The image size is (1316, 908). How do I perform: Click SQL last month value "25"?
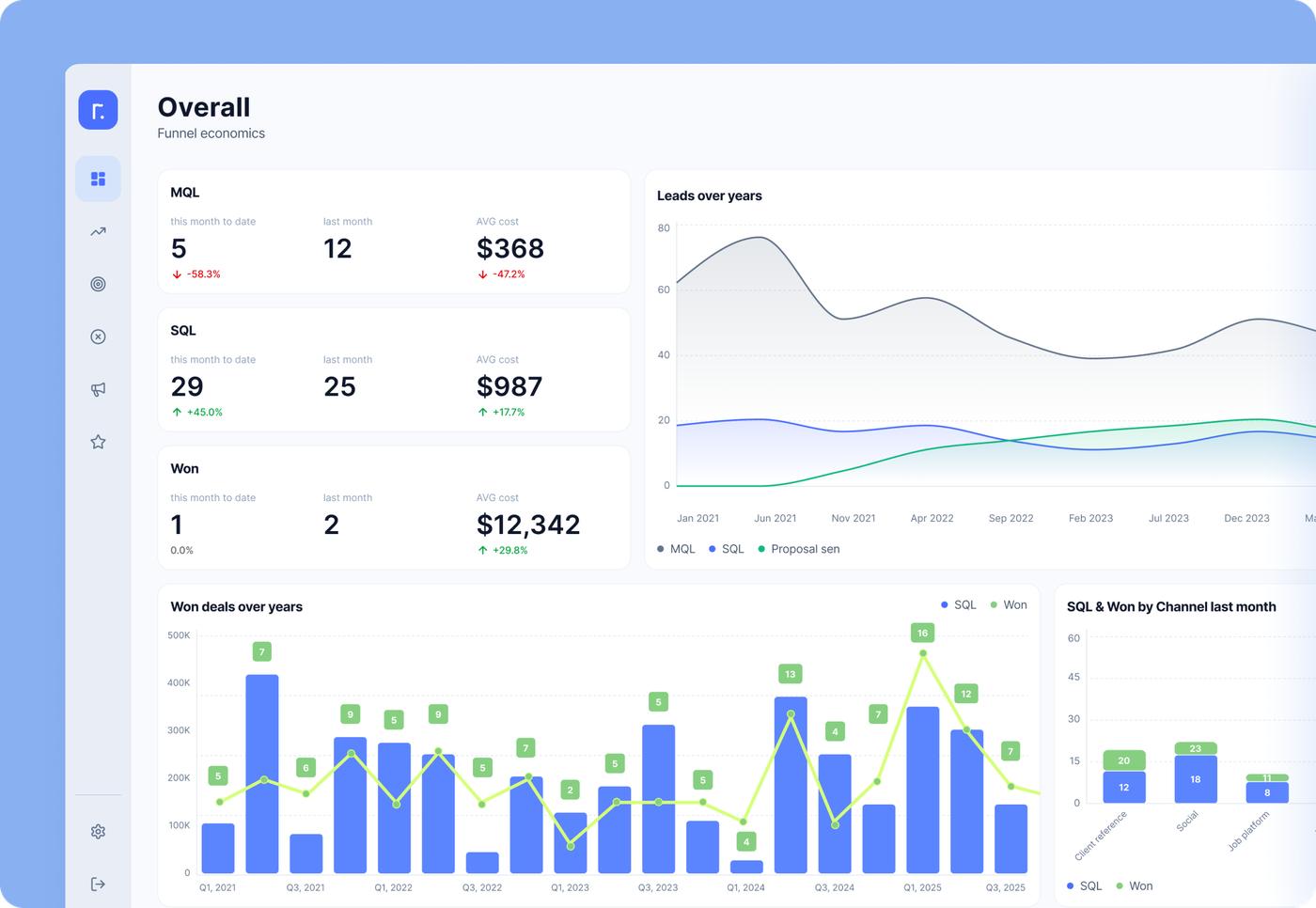340,386
